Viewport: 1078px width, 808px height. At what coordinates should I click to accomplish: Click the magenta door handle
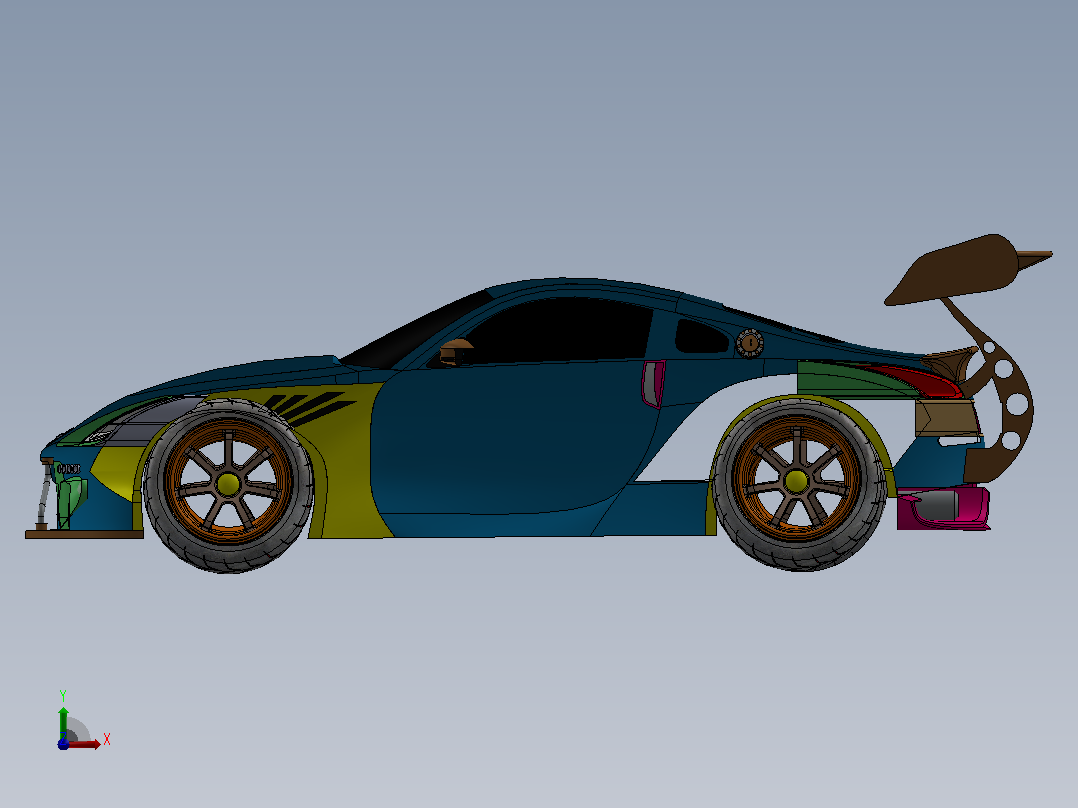click(x=653, y=383)
